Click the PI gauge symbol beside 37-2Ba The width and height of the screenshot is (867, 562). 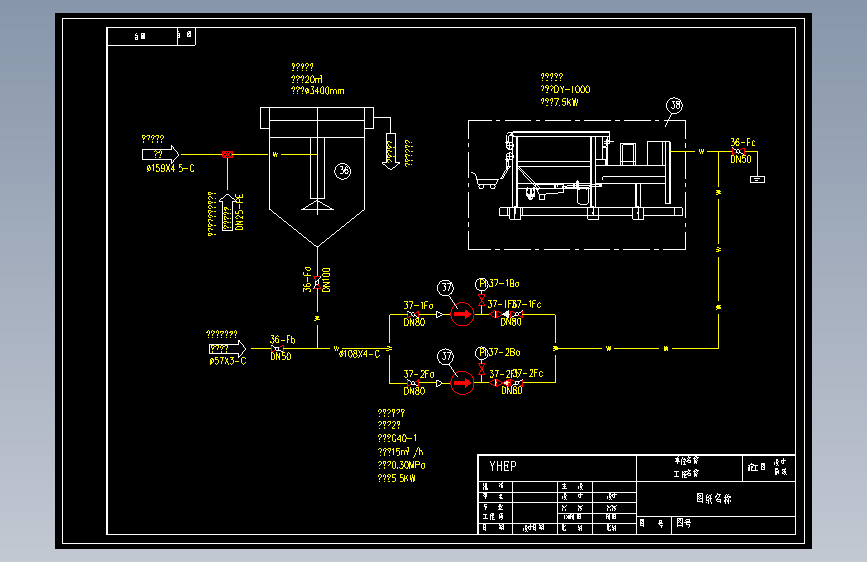coord(482,353)
